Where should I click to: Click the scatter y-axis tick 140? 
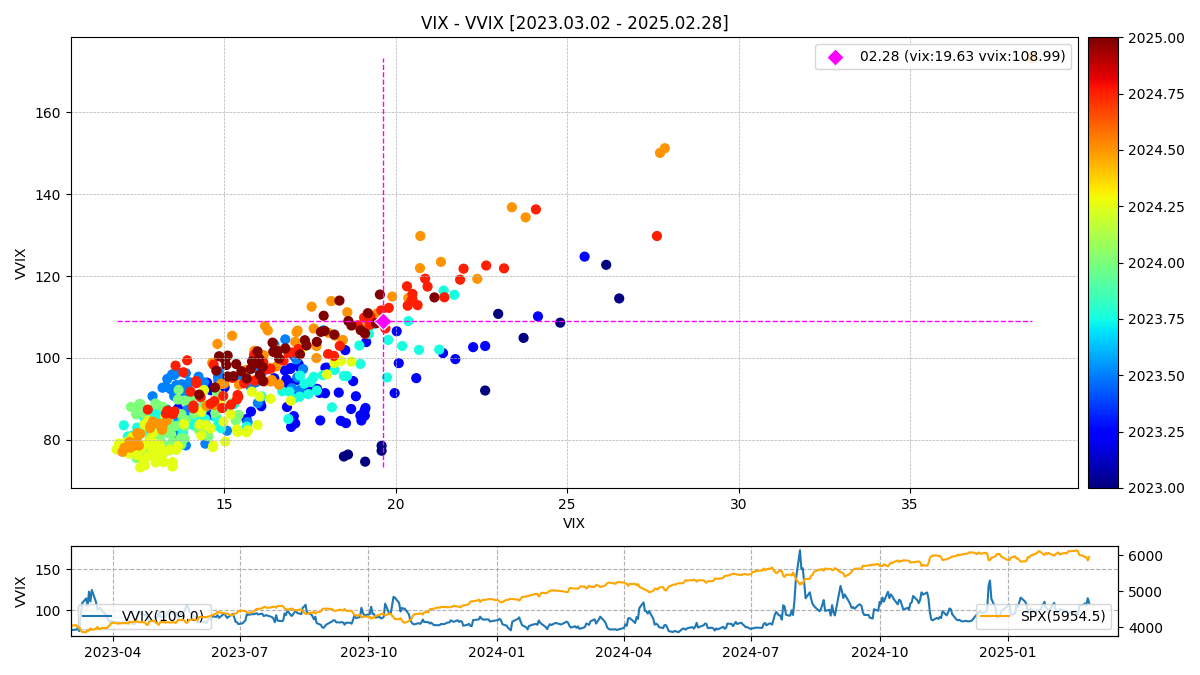pos(50,195)
